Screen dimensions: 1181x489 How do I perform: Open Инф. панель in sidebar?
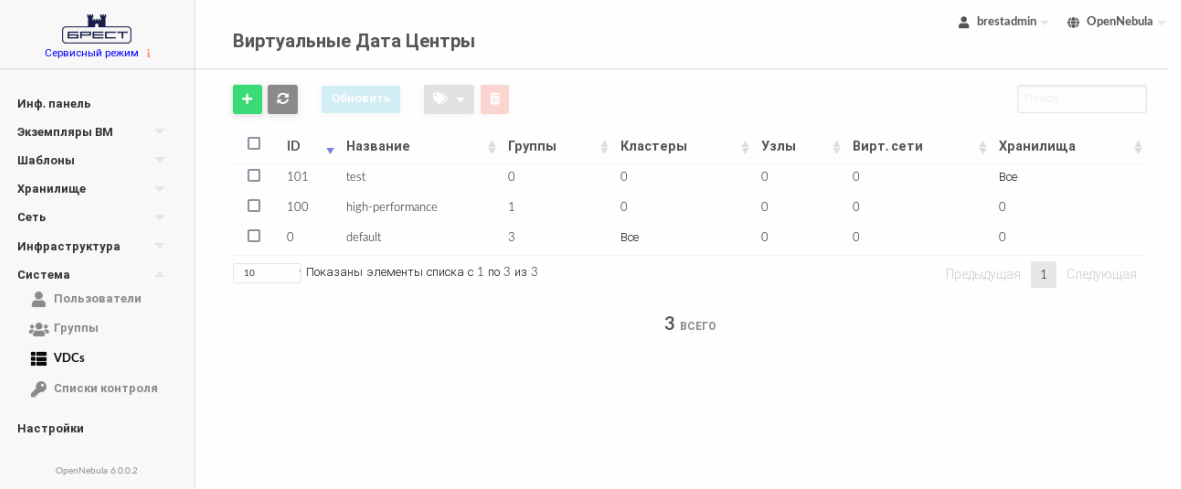[x=54, y=104]
